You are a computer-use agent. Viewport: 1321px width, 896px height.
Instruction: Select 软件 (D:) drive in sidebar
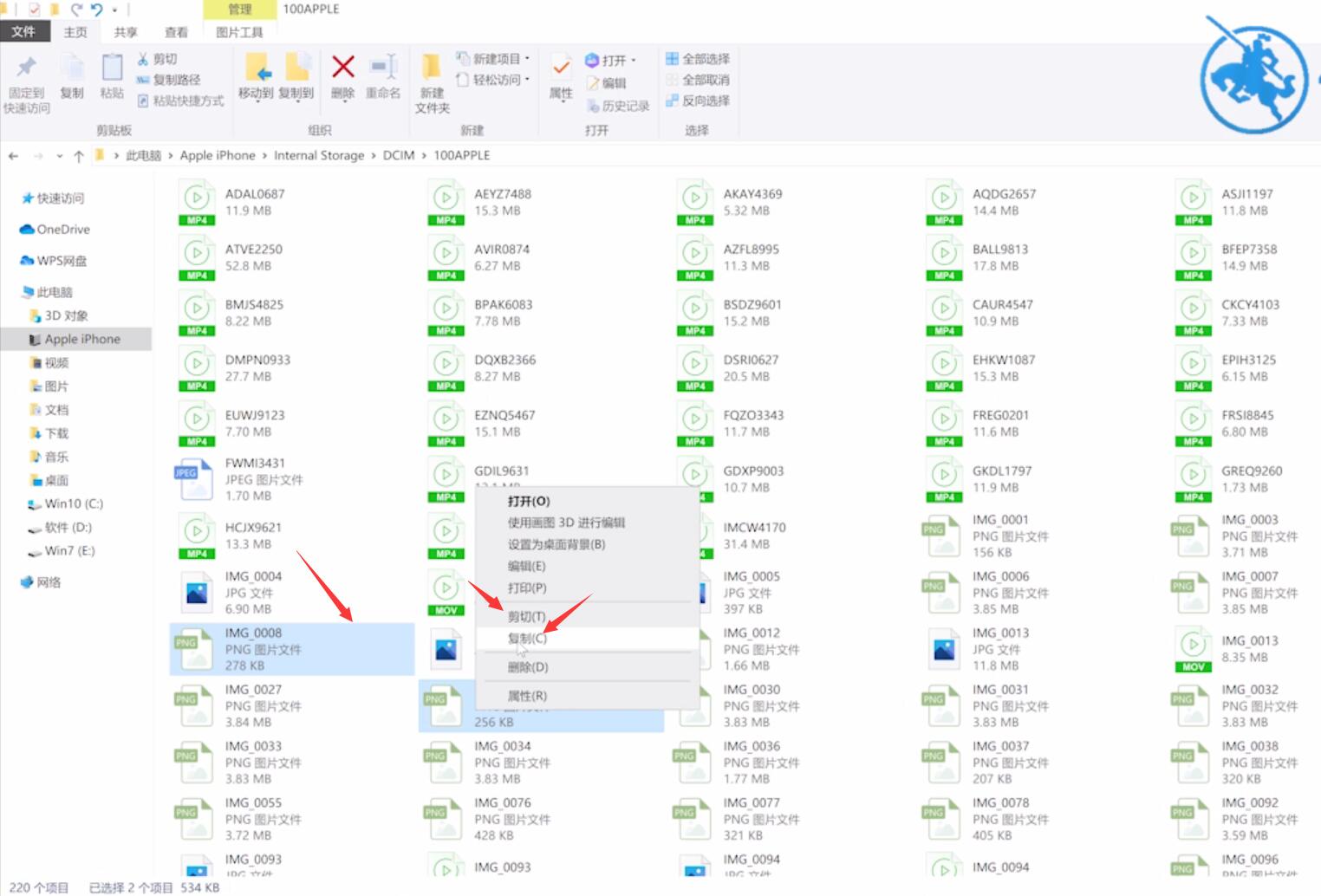pos(60,527)
